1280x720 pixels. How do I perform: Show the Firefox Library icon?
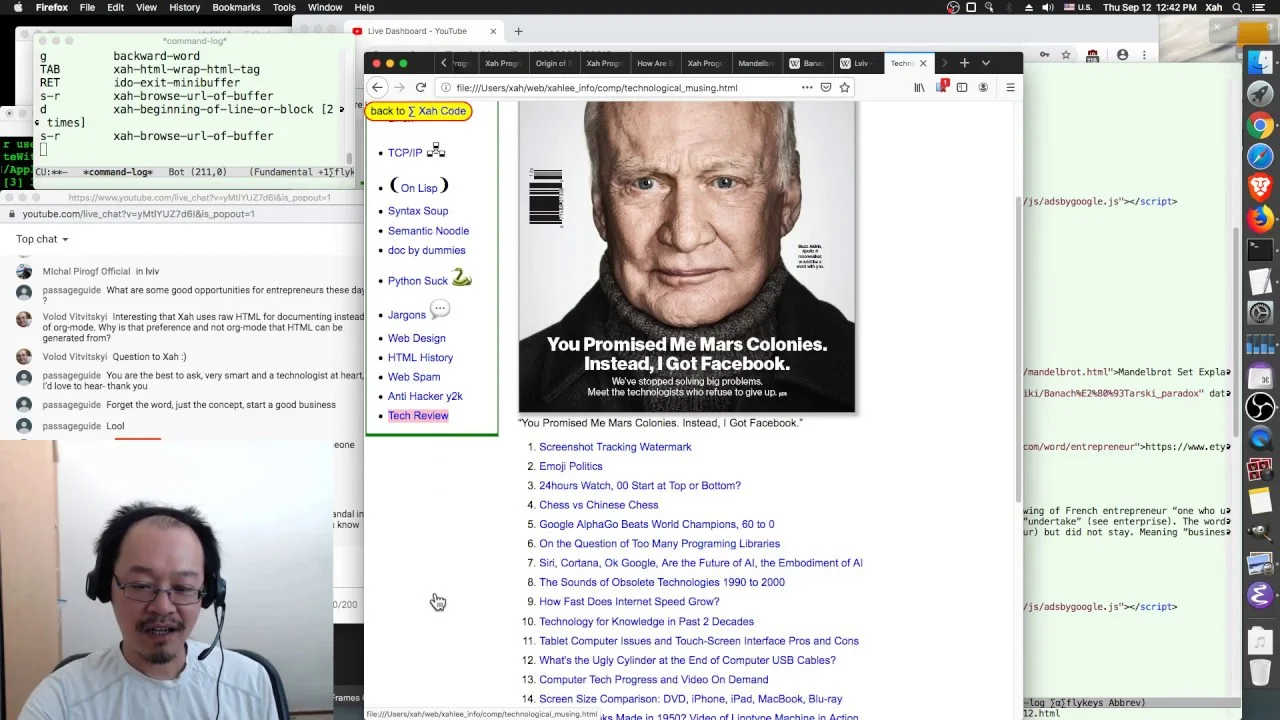pos(919,88)
